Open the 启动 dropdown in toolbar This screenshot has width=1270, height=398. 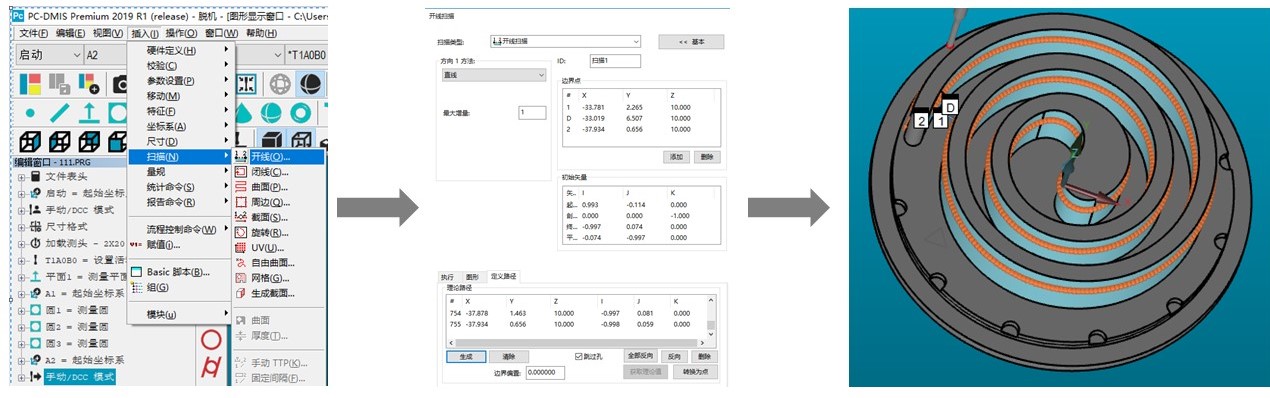point(48,55)
